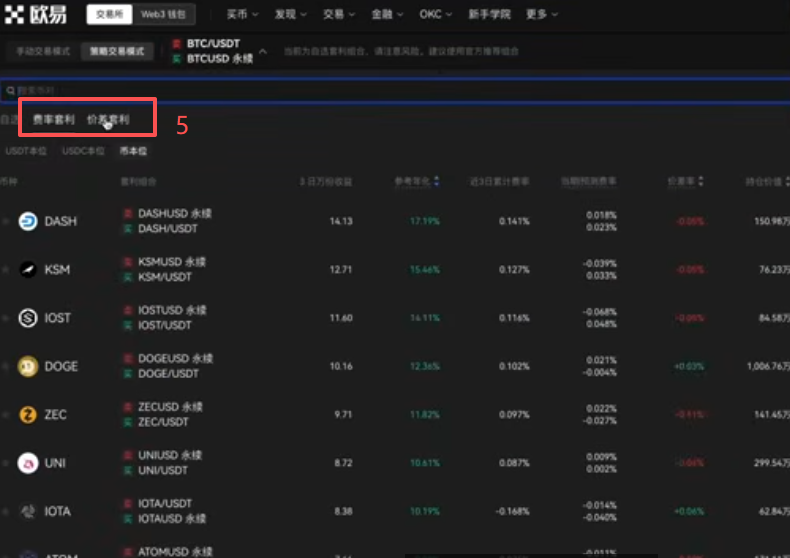Image resolution: width=790 pixels, height=558 pixels.
Task: Open the DASHUSD 永续 contract link
Action: coord(175,214)
